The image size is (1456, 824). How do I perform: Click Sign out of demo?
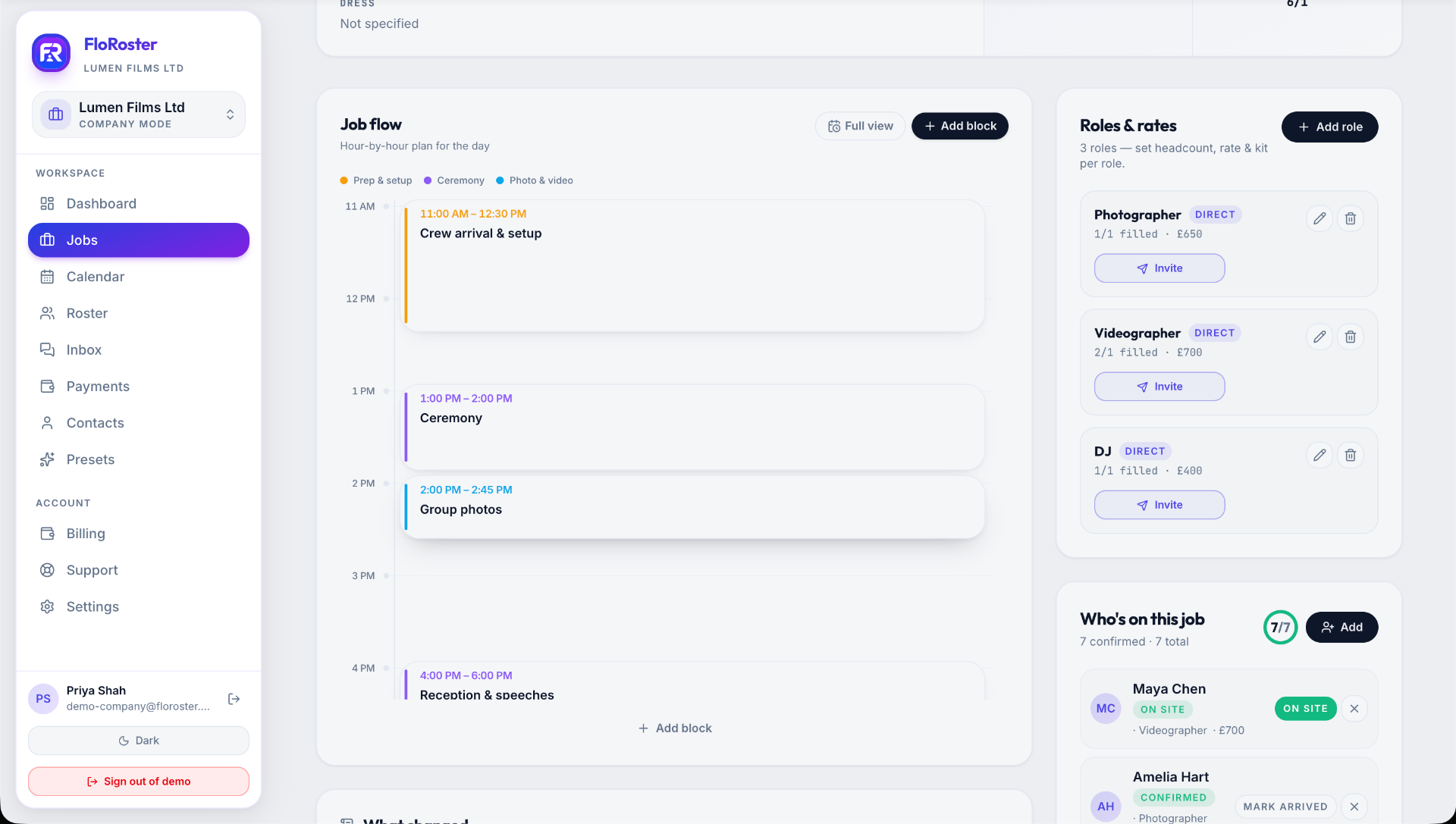coord(139,782)
